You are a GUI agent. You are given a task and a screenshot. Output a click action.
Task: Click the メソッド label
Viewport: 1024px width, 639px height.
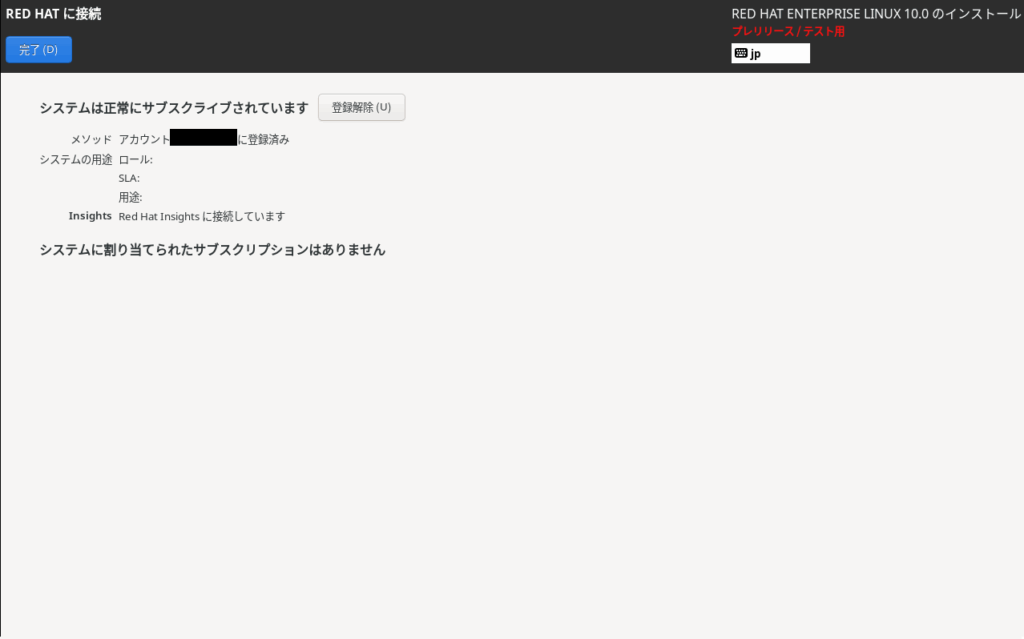91,140
